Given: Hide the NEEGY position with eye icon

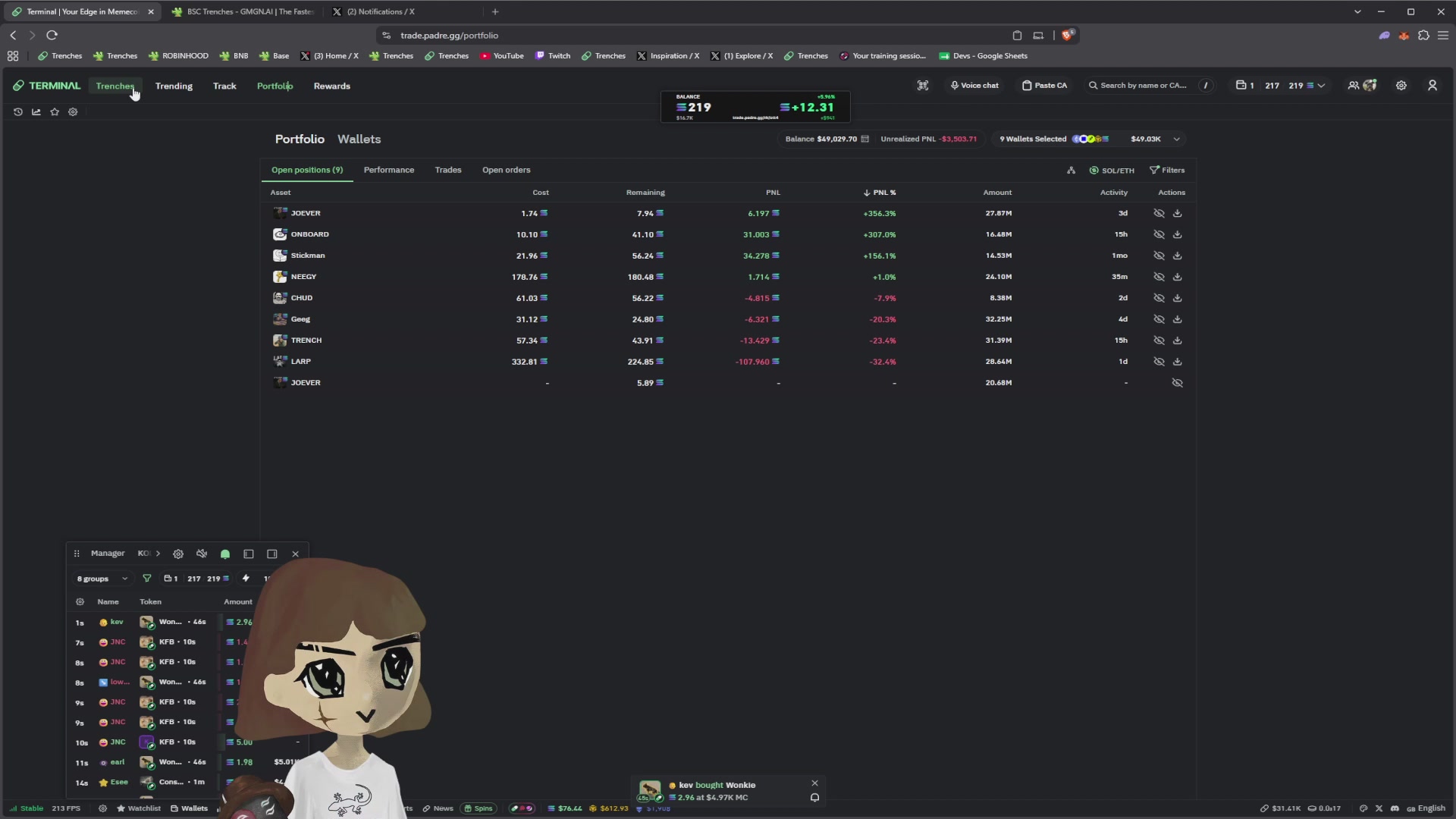Looking at the screenshot, I should [x=1159, y=277].
